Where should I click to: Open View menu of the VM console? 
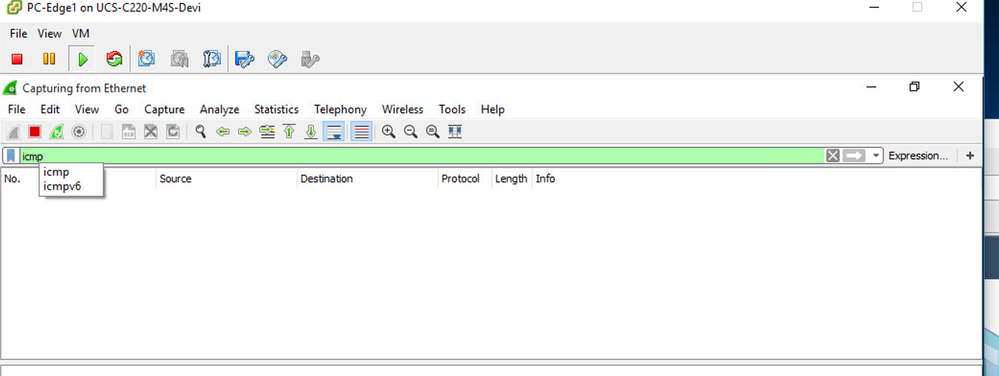pyautogui.click(x=49, y=33)
